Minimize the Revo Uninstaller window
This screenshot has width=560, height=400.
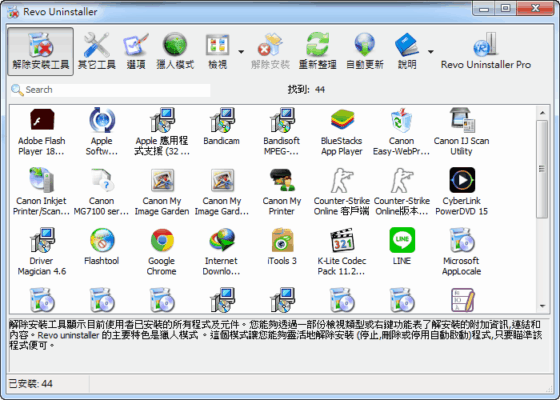484,8
